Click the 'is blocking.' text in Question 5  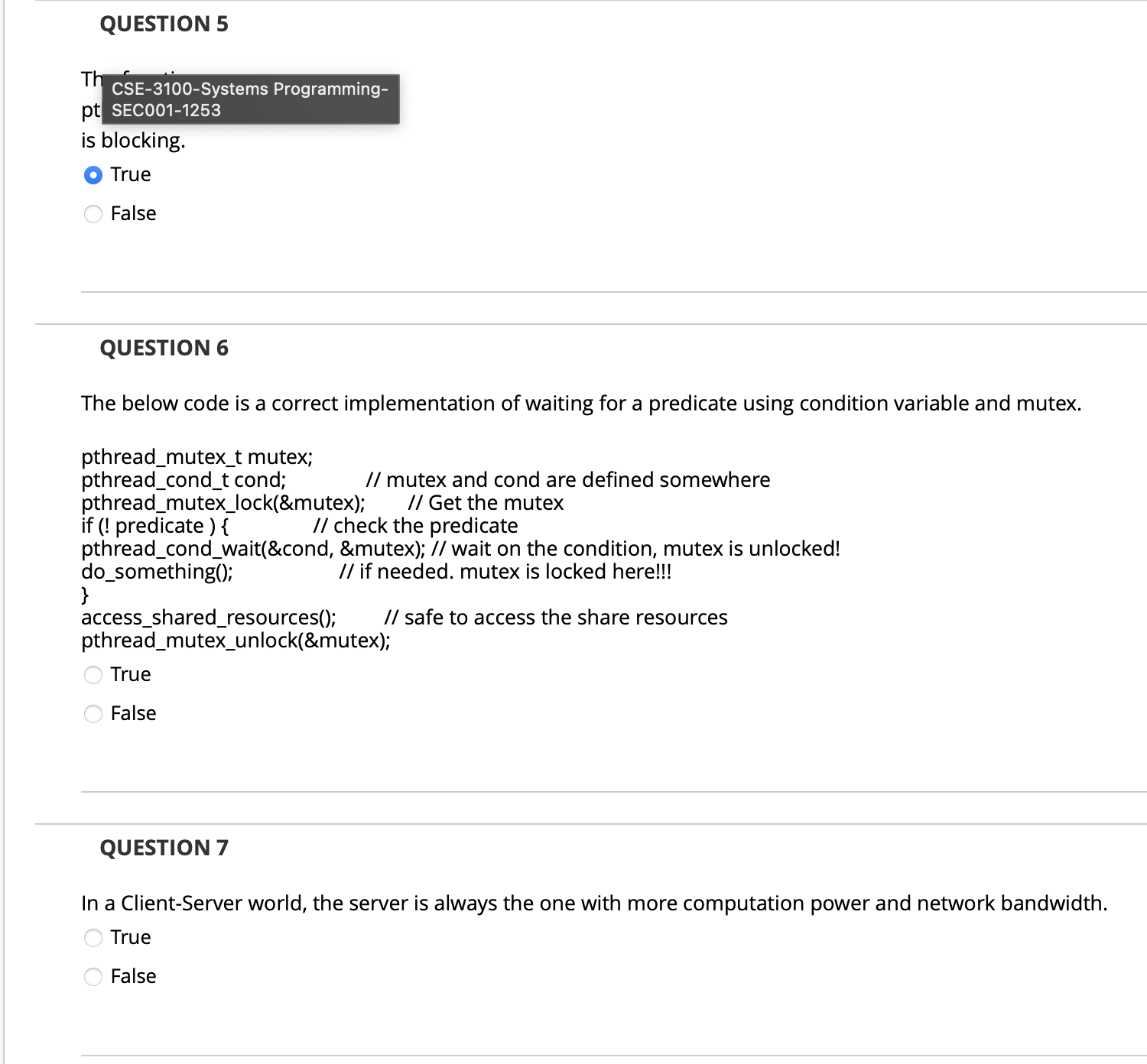pos(133,140)
